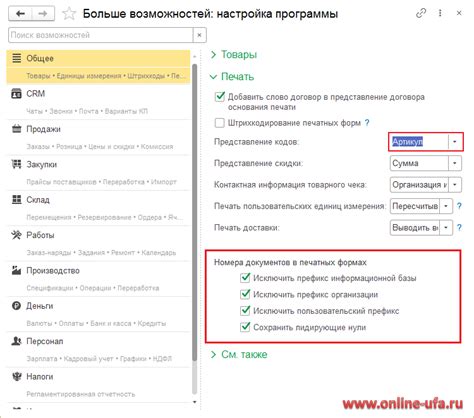Click the Сумма value field
This screenshot has height=418, width=474.
[x=419, y=163]
